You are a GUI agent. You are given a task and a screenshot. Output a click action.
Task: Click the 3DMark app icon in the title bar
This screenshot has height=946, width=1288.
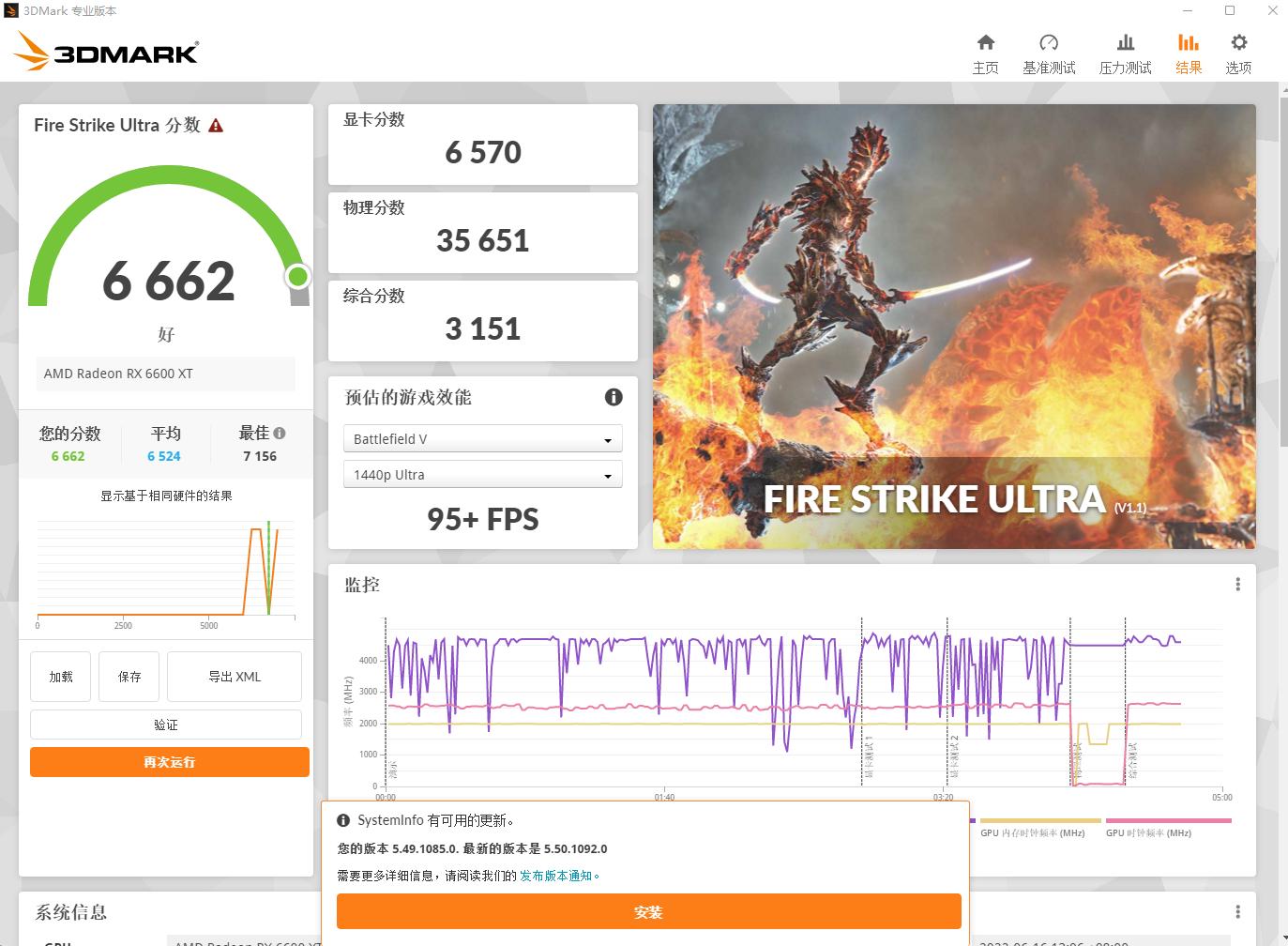click(11, 11)
